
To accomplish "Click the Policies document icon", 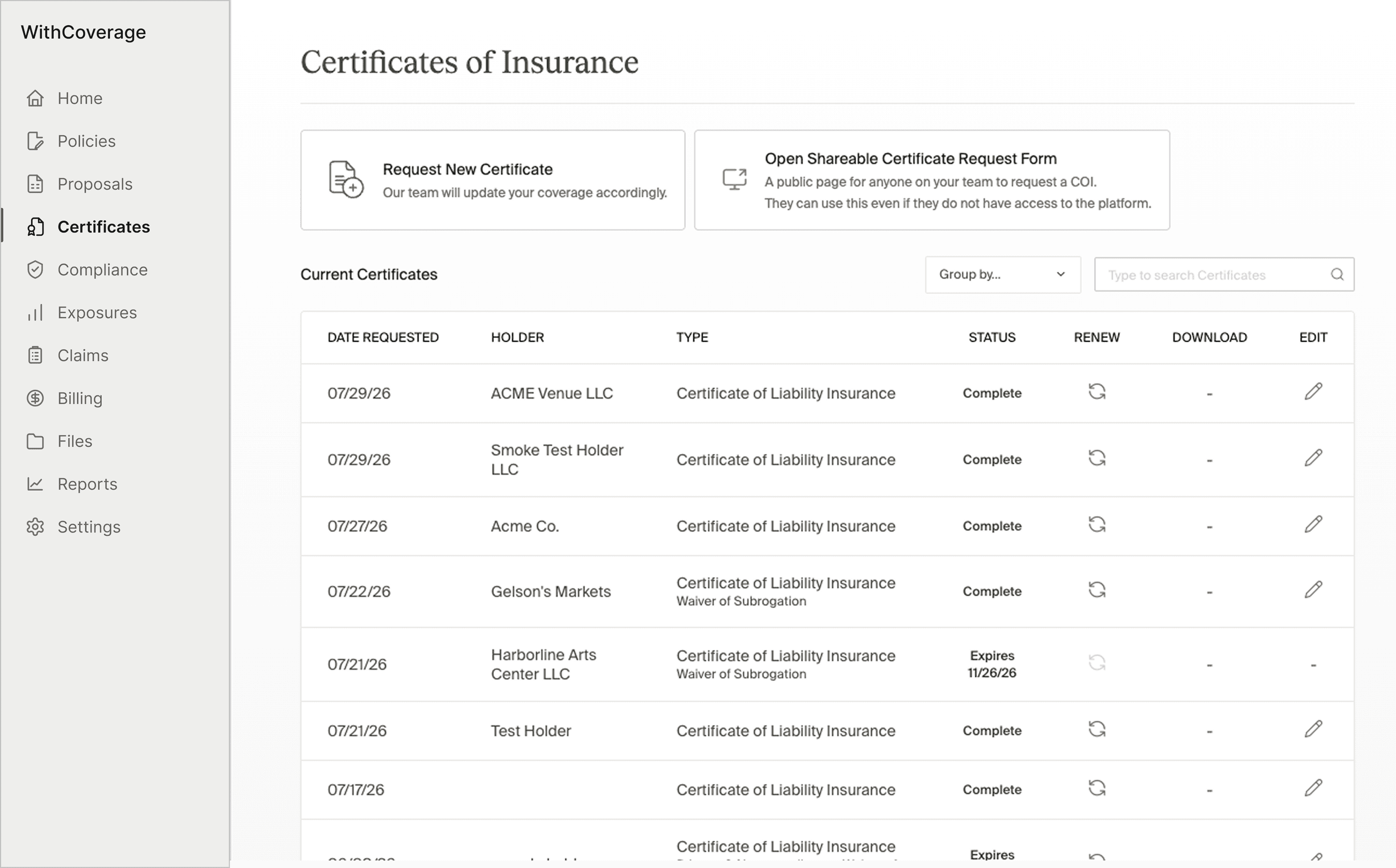I will pyautogui.click(x=35, y=141).
